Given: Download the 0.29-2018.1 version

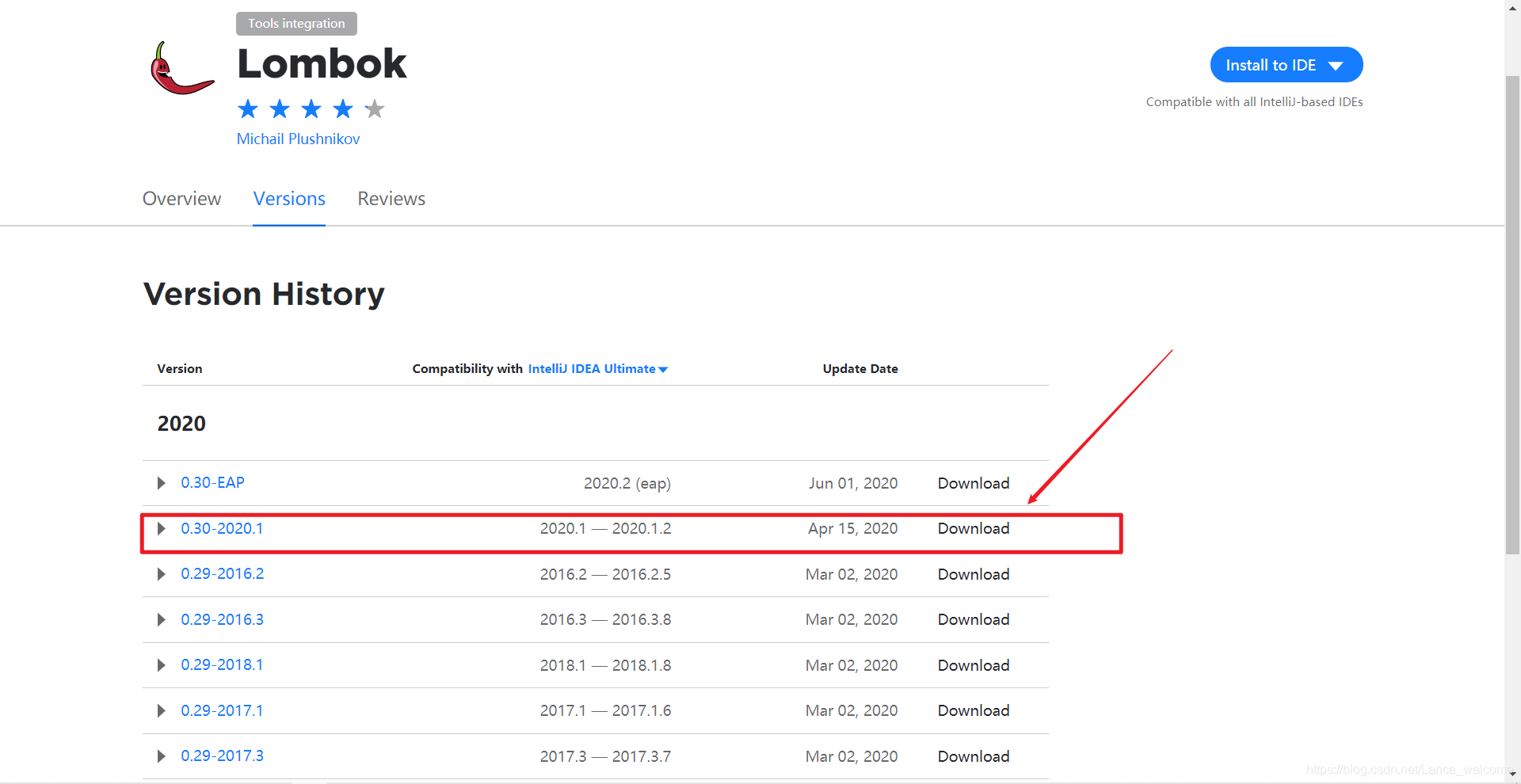Looking at the screenshot, I should click(974, 665).
